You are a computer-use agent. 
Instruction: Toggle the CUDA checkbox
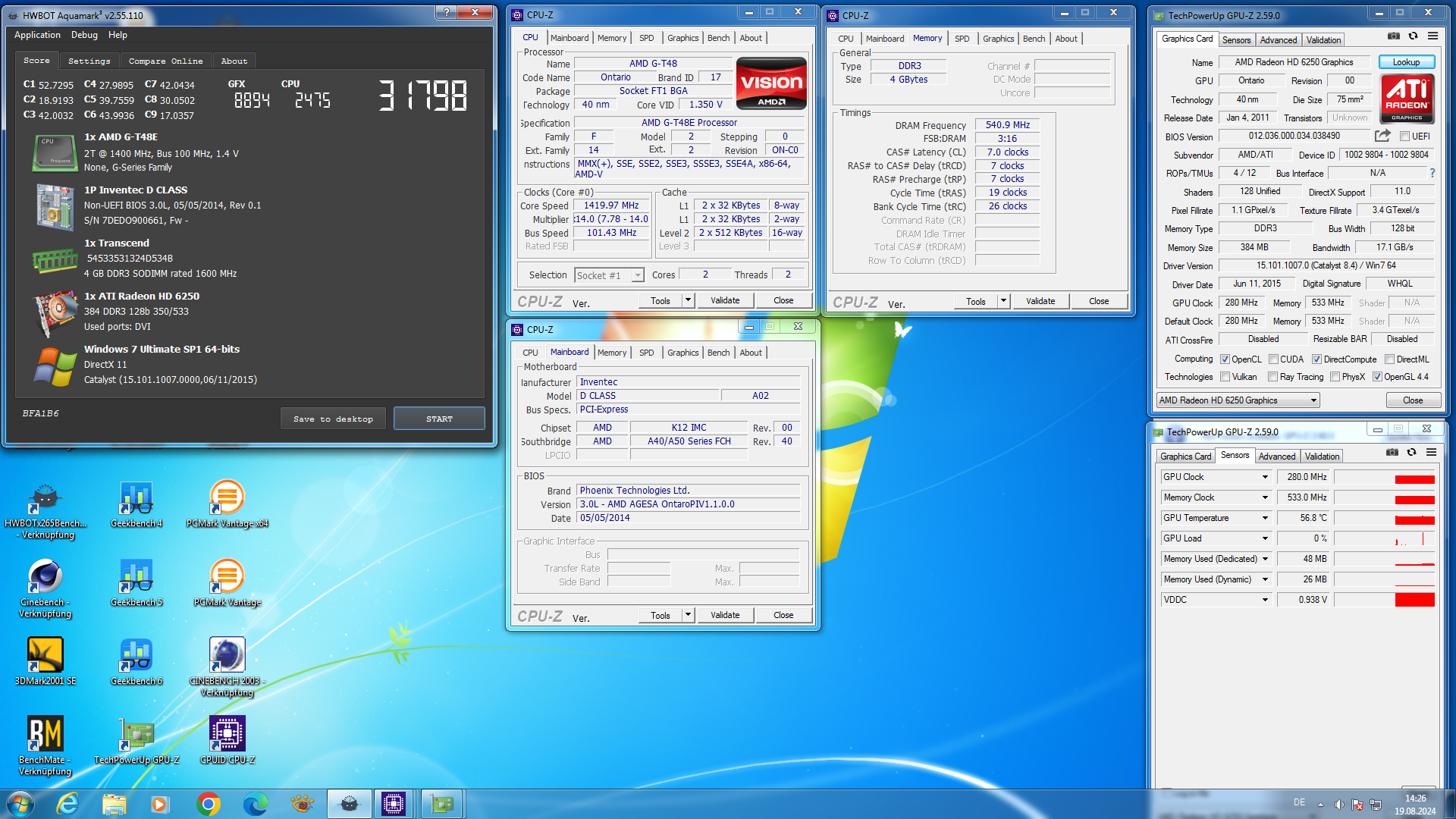click(x=1274, y=359)
